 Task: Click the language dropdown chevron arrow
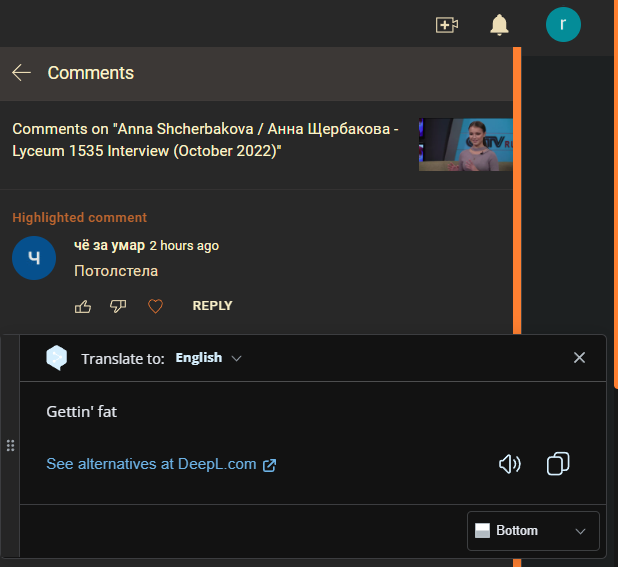[237, 358]
